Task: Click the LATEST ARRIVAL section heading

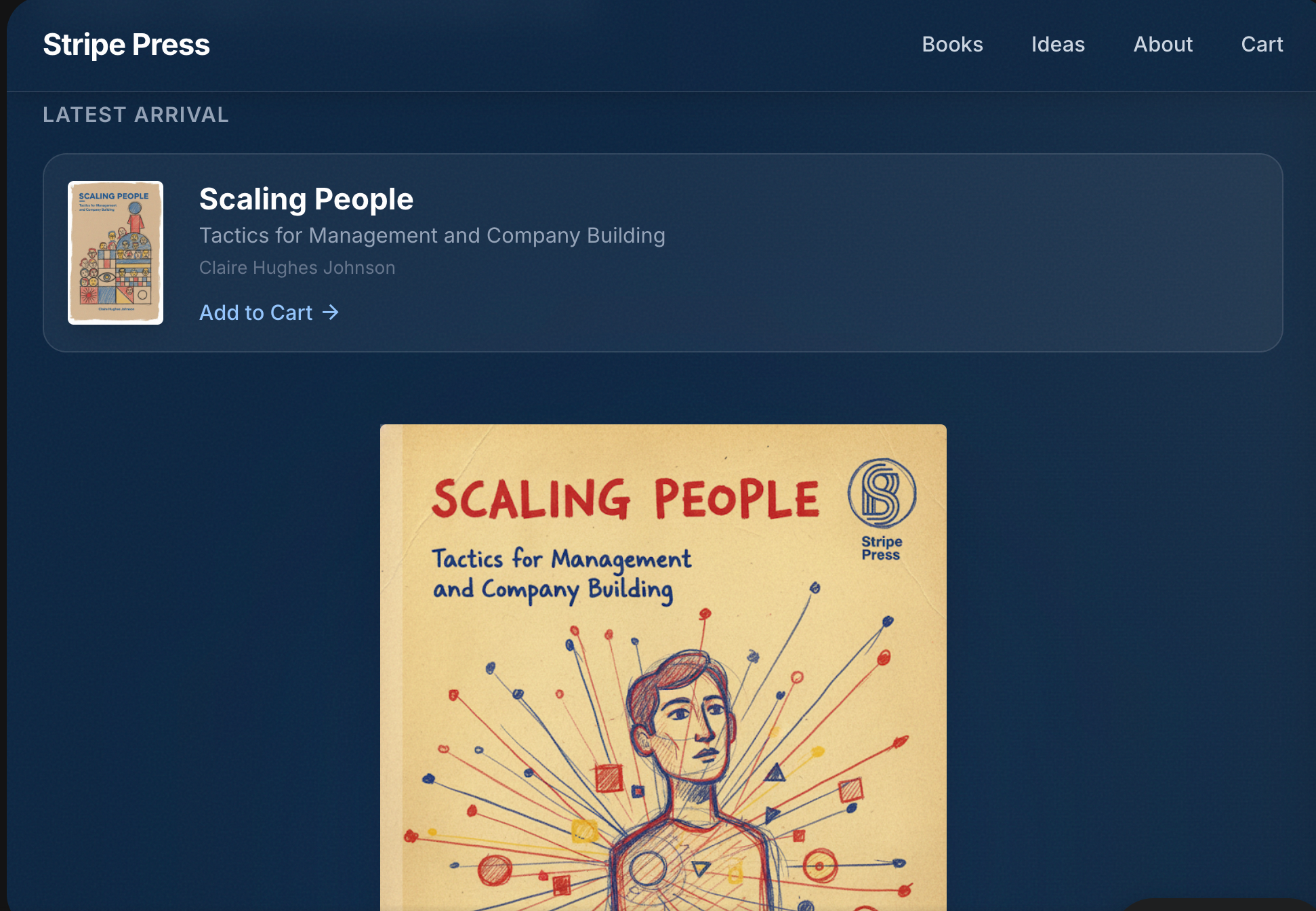Action: [x=136, y=115]
